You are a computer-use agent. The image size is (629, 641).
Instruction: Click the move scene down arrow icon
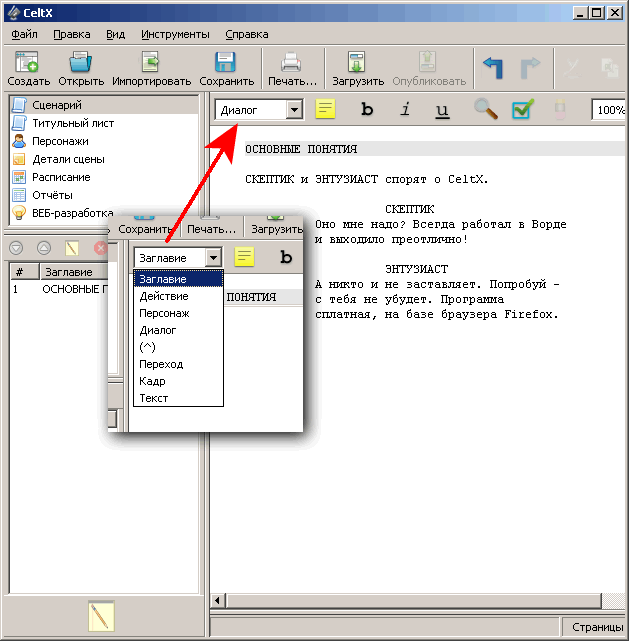tap(16, 248)
